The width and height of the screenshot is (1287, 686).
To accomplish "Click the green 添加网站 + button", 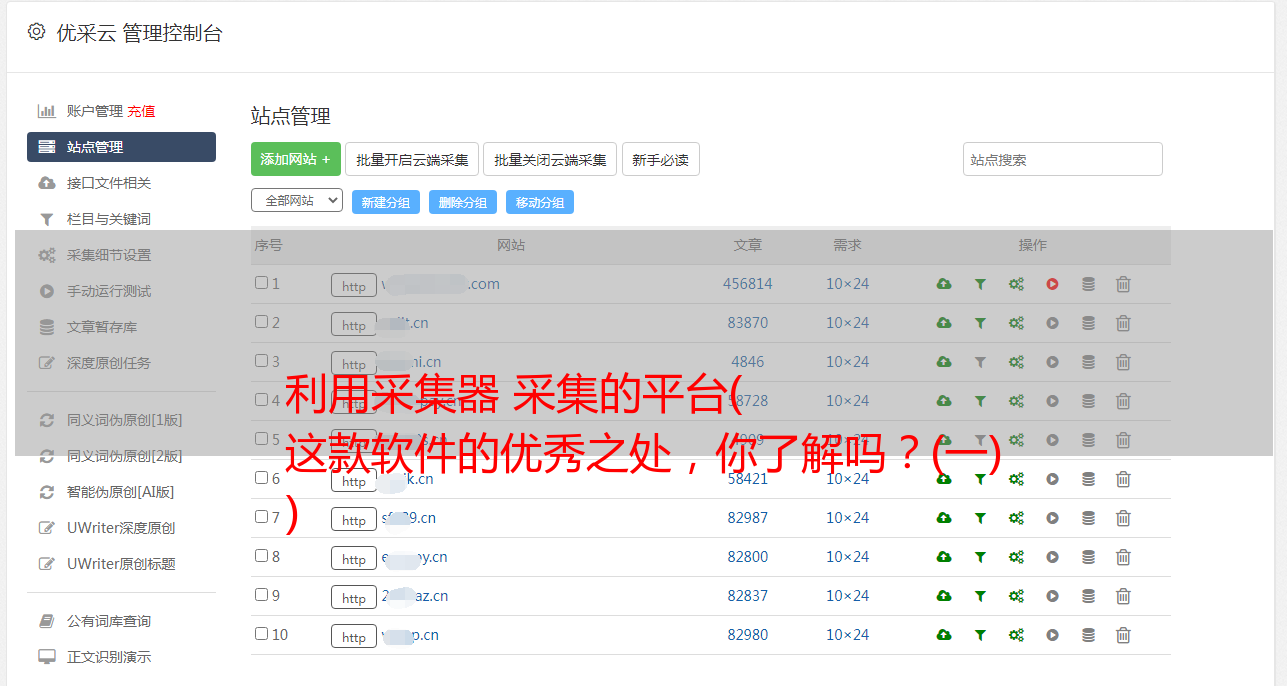I will click(295, 159).
